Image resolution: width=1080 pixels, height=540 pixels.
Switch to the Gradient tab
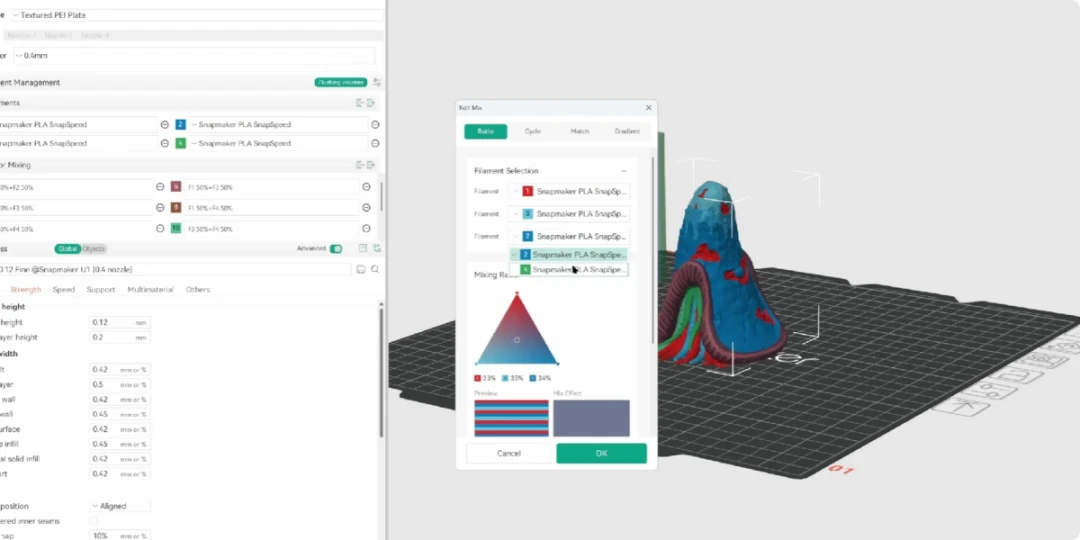tap(627, 132)
